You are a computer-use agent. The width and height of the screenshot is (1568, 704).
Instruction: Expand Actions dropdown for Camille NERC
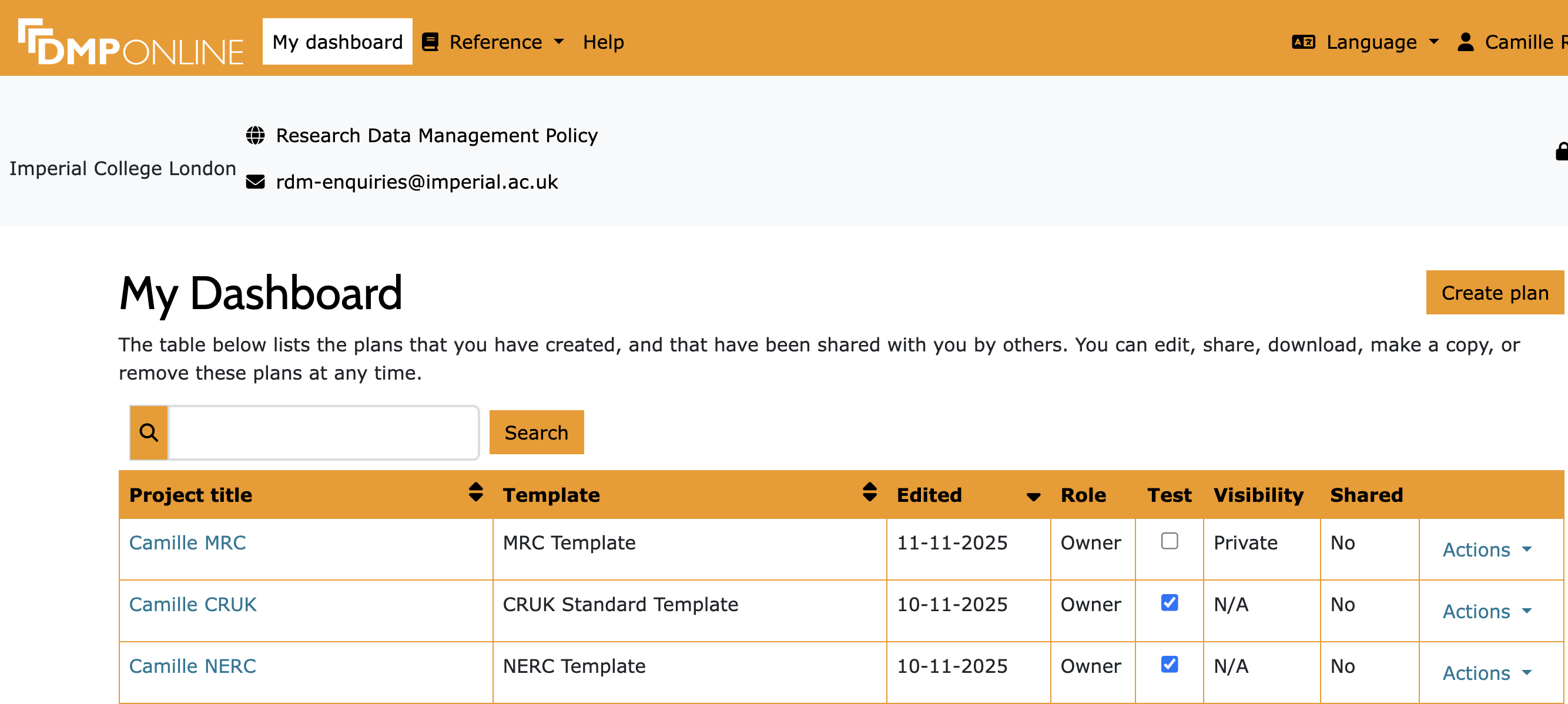pyautogui.click(x=1486, y=673)
